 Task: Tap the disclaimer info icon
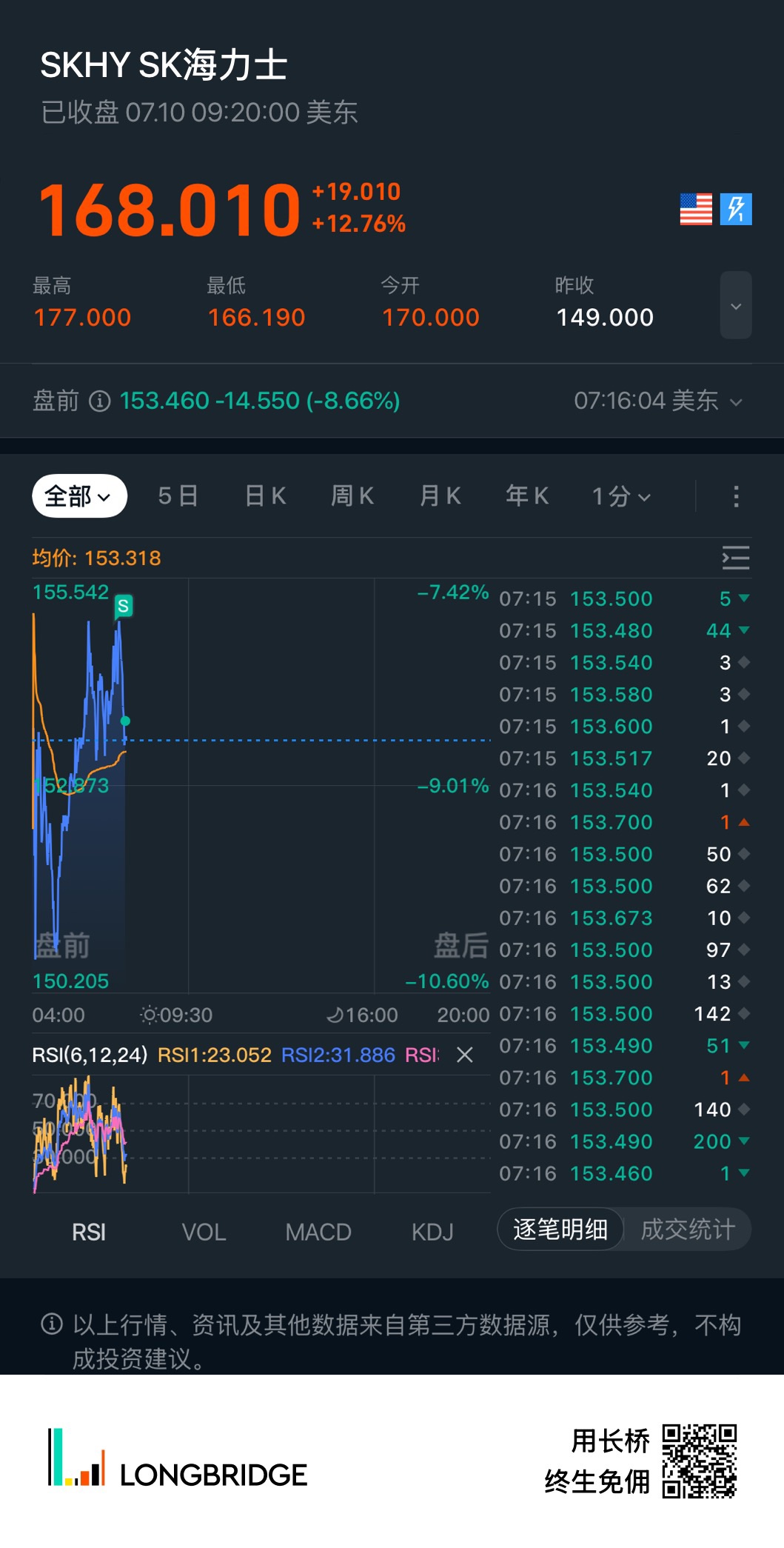click(52, 1324)
